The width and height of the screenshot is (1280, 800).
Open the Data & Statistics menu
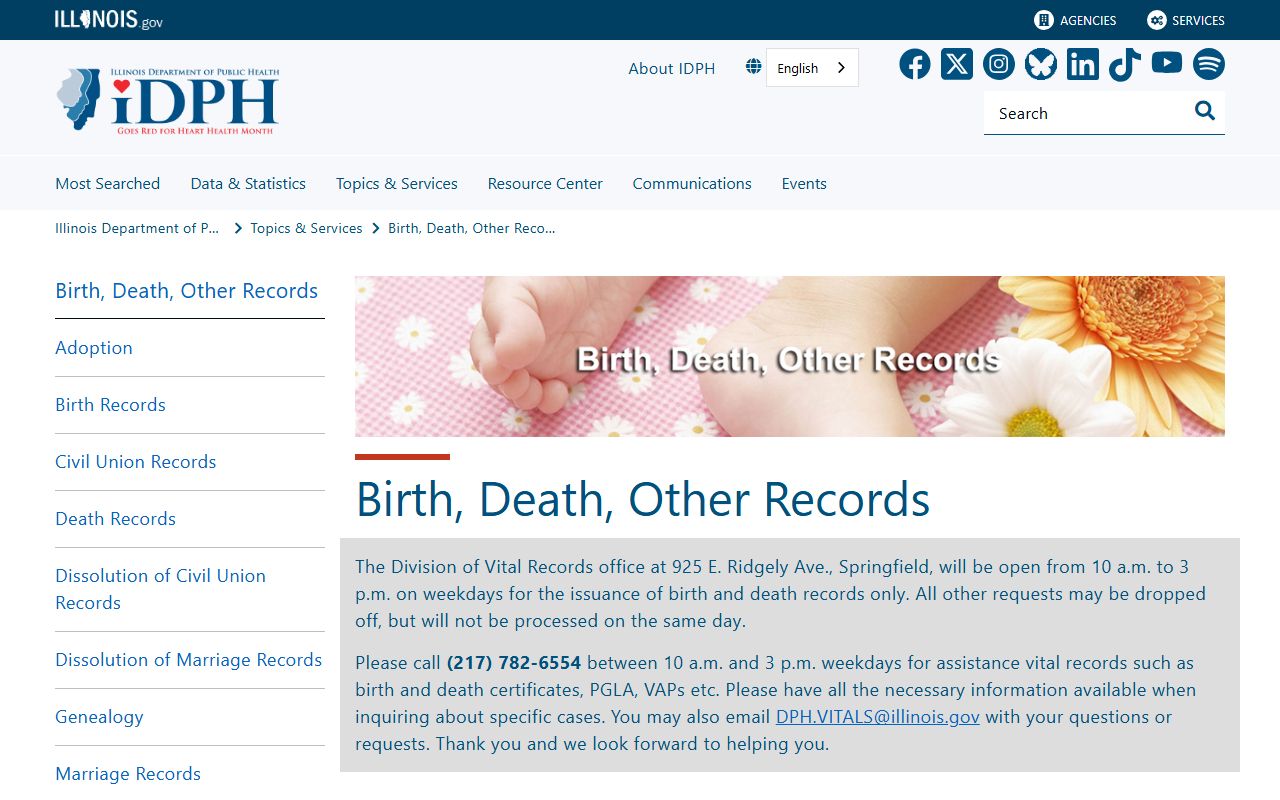click(x=248, y=184)
